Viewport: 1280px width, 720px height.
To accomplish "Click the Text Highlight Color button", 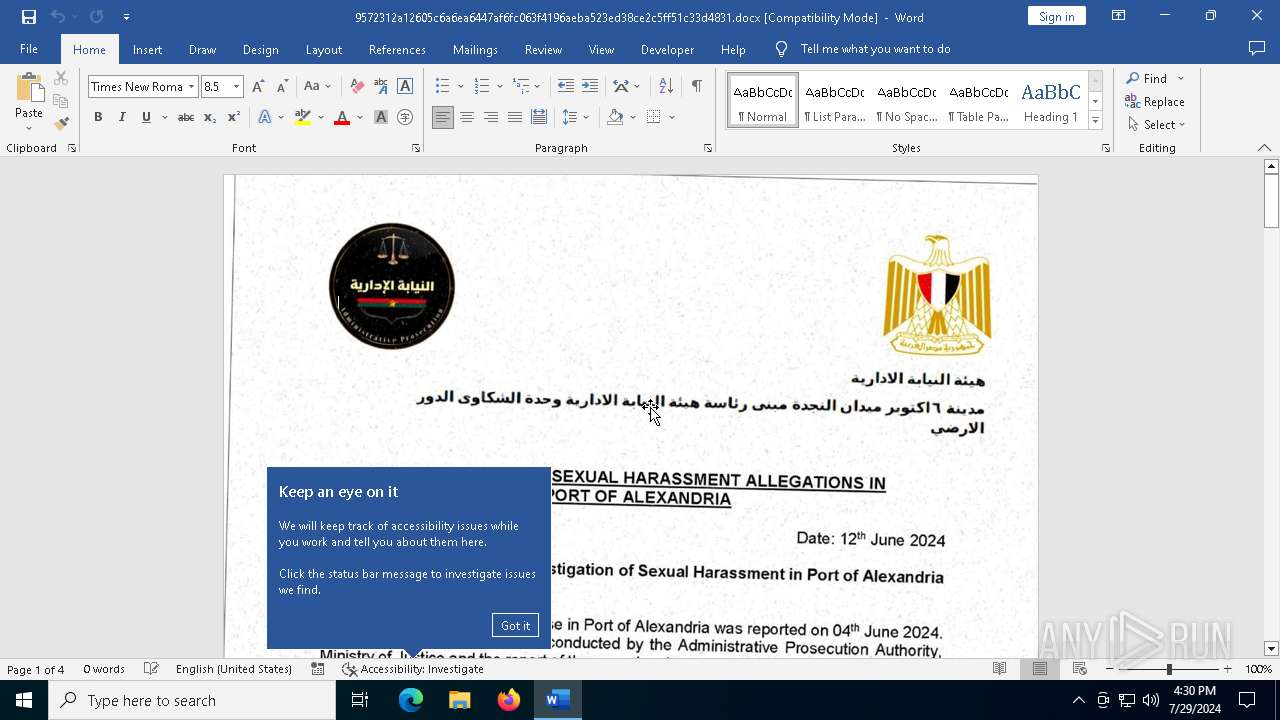I will click(x=303, y=117).
